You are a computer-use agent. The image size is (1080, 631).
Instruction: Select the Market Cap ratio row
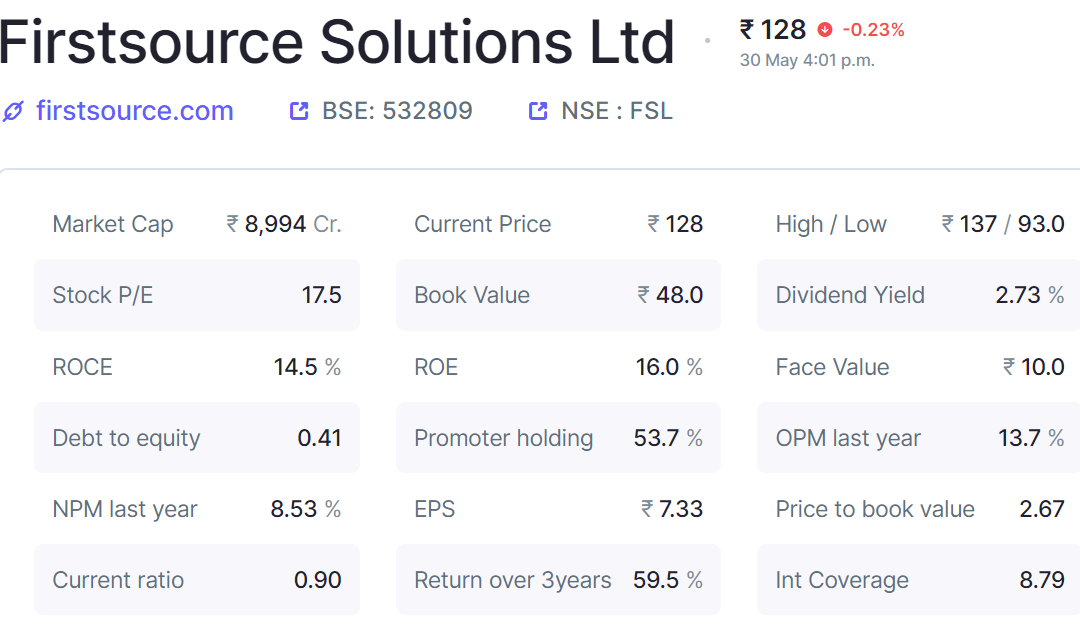click(x=197, y=224)
